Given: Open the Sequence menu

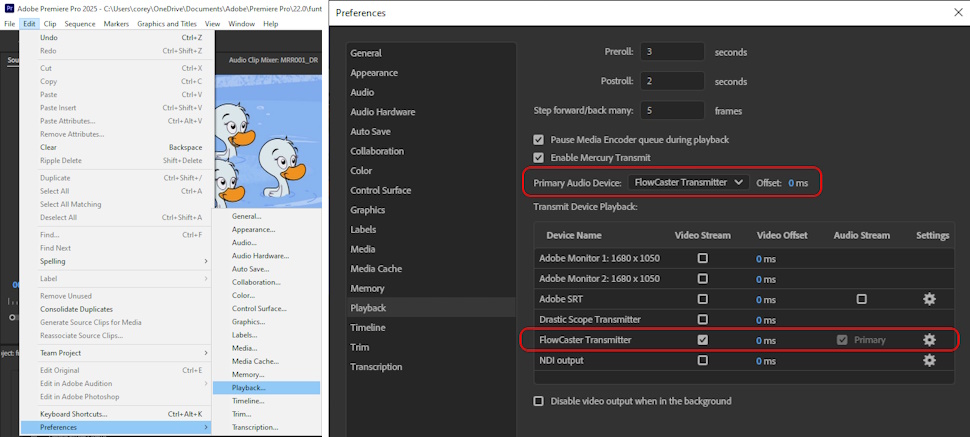Looking at the screenshot, I should point(80,24).
